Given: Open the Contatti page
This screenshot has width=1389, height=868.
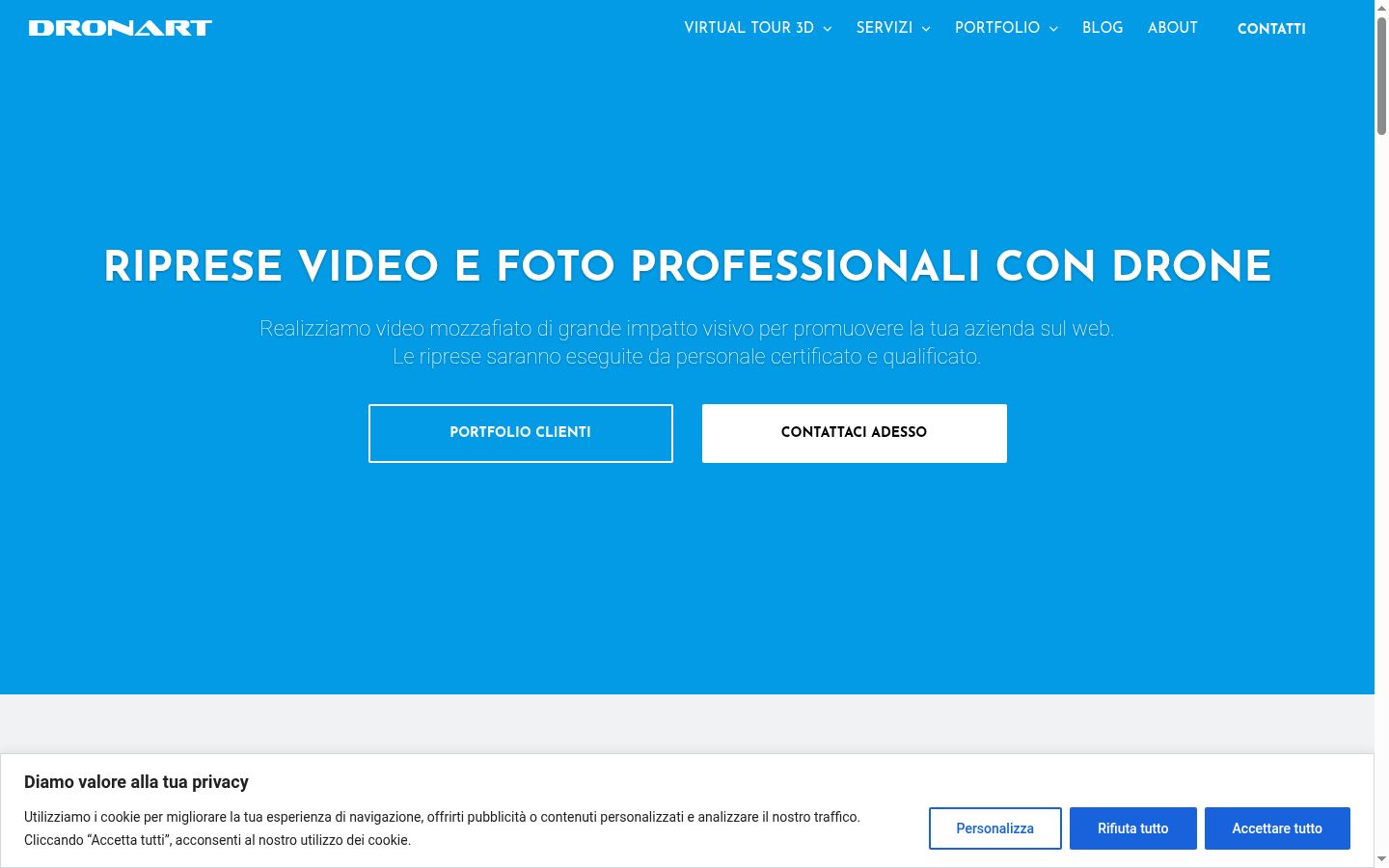Looking at the screenshot, I should coord(1271,29).
